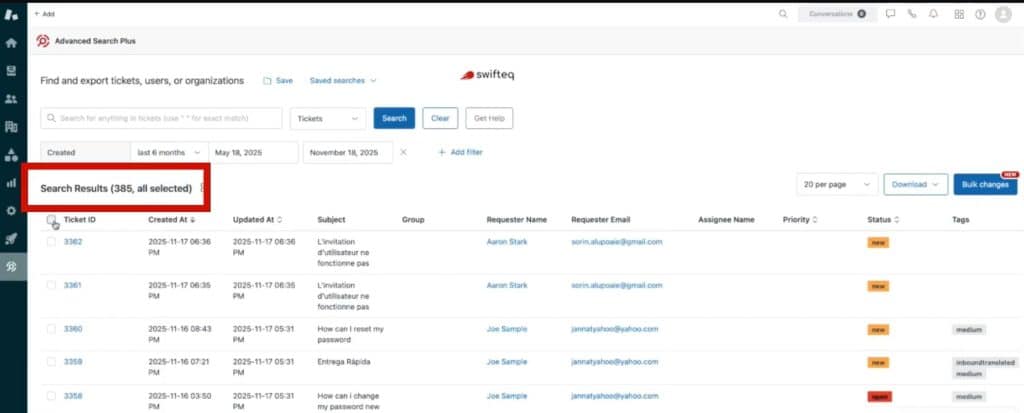Open the shapes apps icon in the sidebar
This screenshot has height=413, width=1024.
coord(10,155)
